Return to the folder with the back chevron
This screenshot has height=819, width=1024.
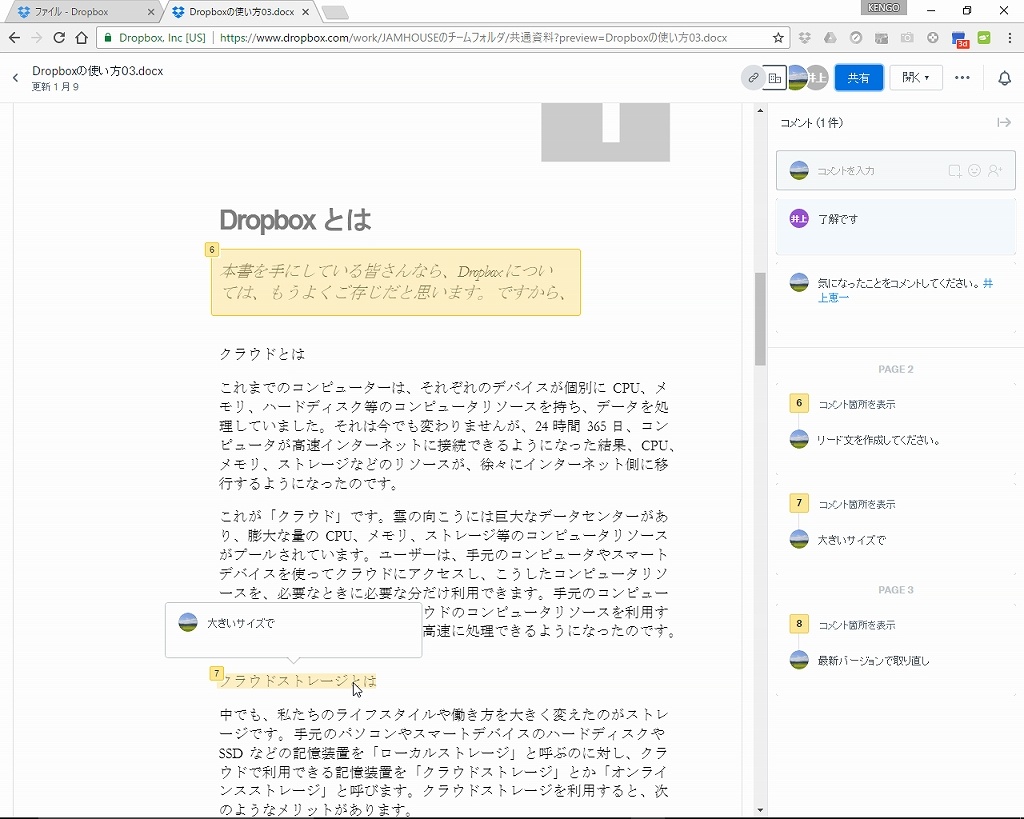pyautogui.click(x=16, y=78)
